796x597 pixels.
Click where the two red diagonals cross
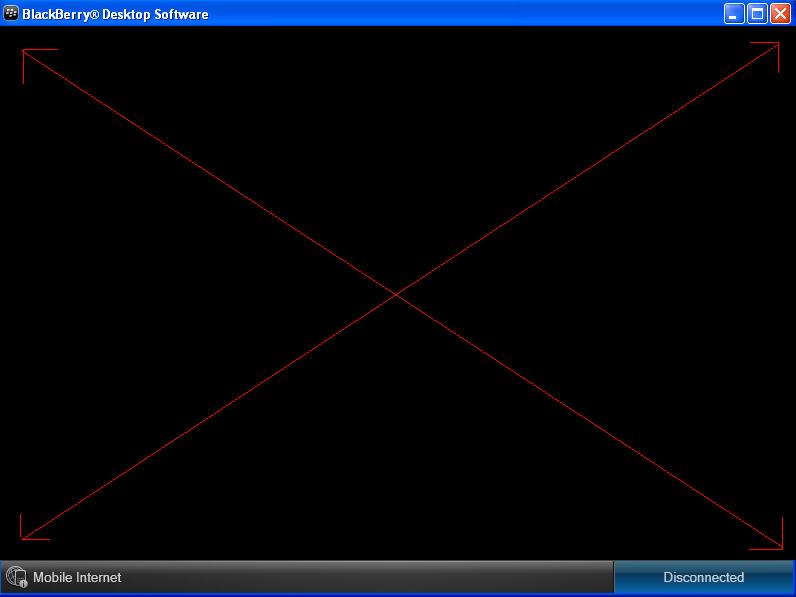397,294
